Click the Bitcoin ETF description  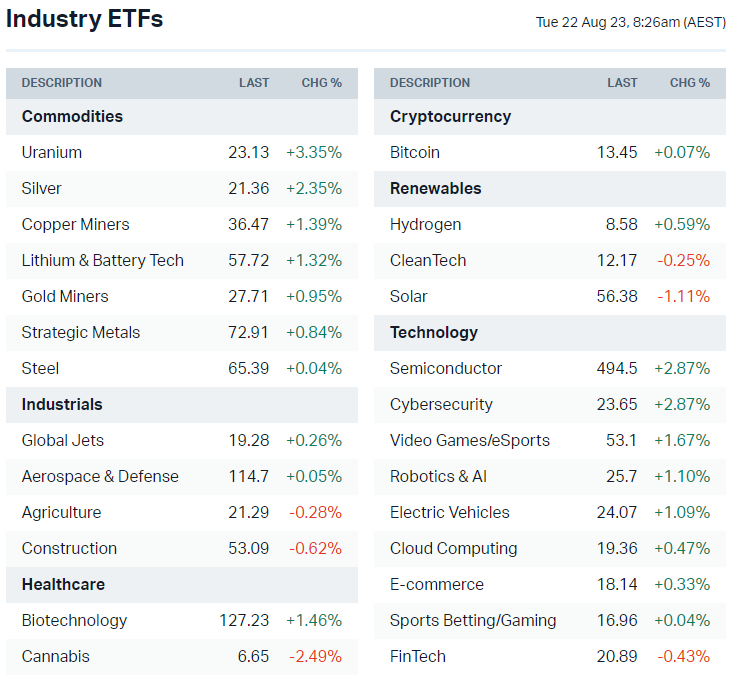tap(414, 152)
